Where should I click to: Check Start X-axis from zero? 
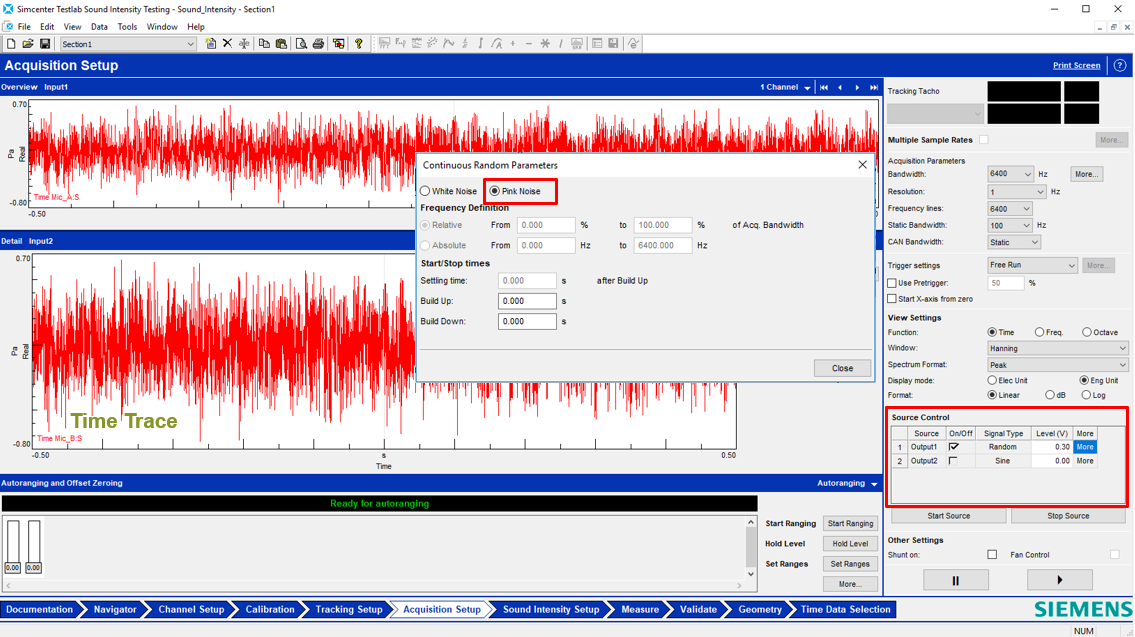[x=892, y=299]
